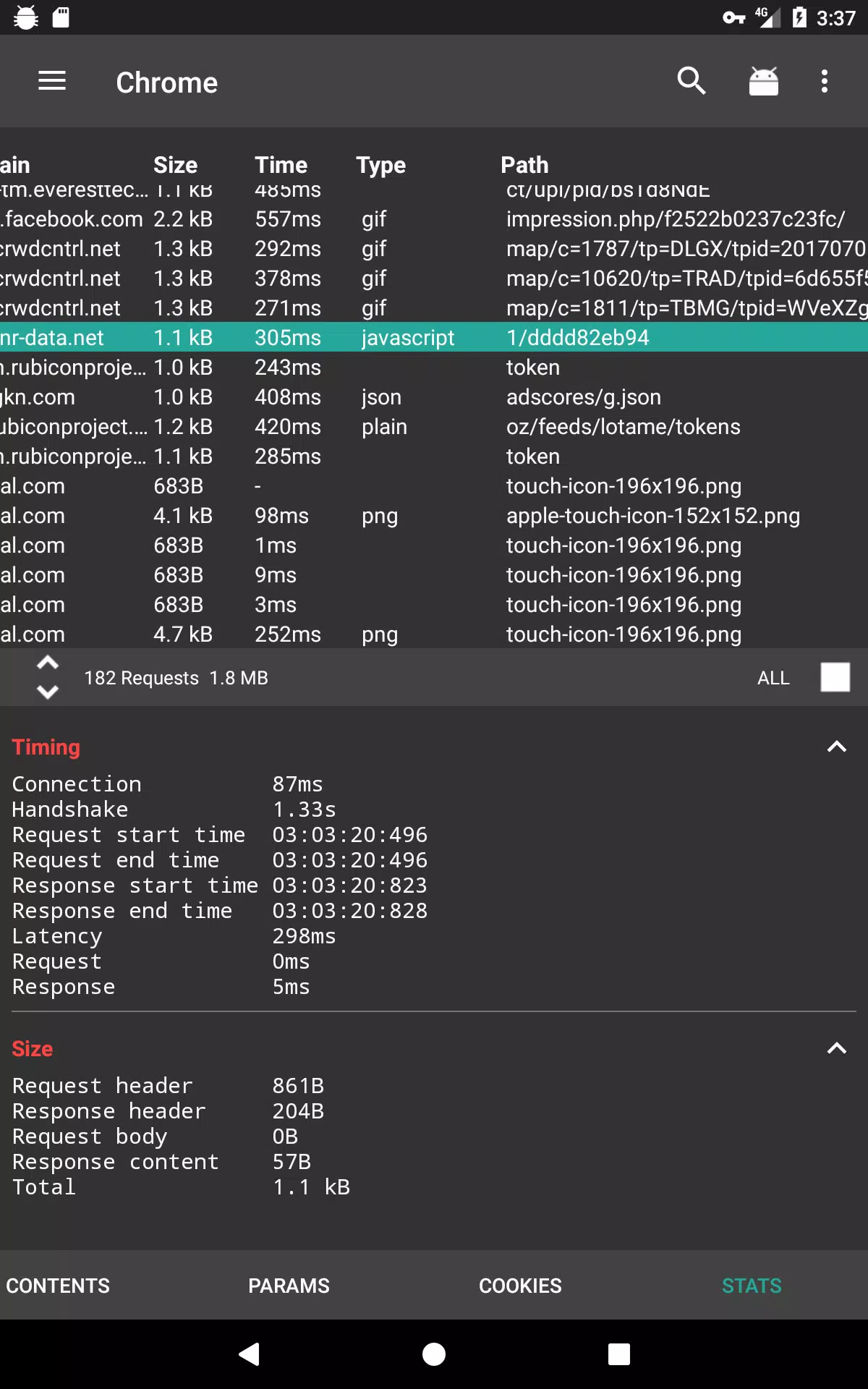Tap the down arrow below request count
The height and width of the screenshot is (1389, 868).
[x=48, y=692]
